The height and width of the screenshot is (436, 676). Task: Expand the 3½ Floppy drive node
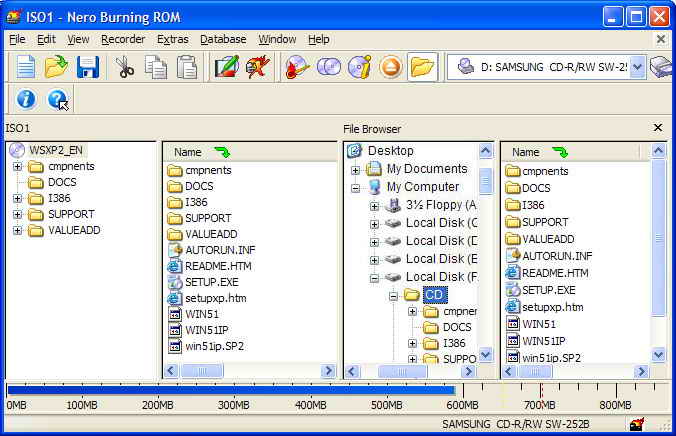(374, 206)
